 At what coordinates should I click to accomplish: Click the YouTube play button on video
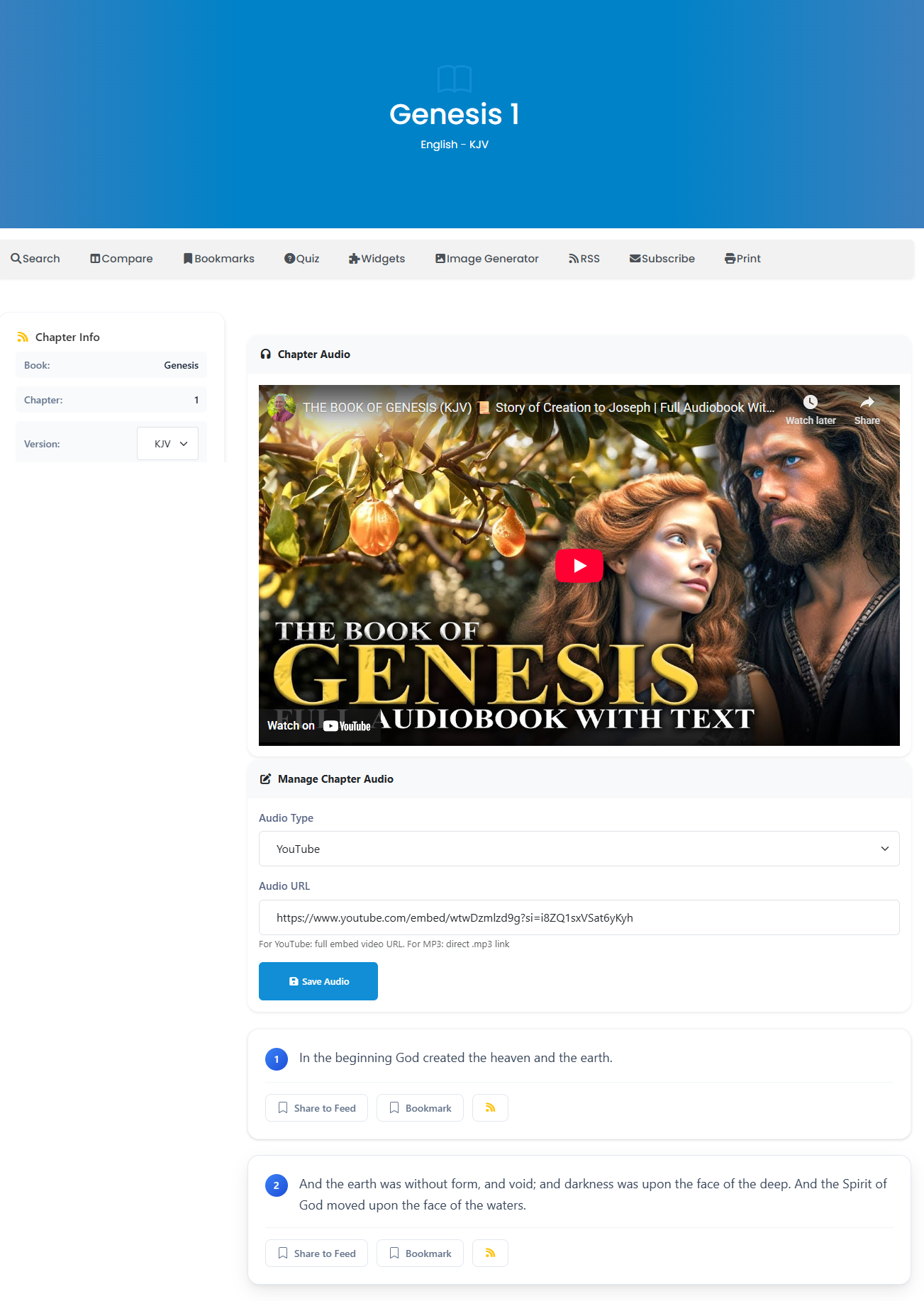[x=579, y=566]
